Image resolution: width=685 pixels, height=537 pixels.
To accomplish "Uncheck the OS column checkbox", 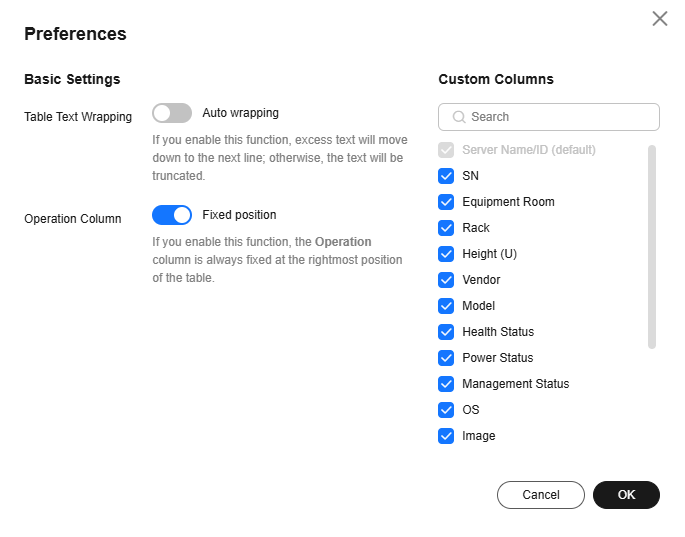I will pyautogui.click(x=446, y=410).
